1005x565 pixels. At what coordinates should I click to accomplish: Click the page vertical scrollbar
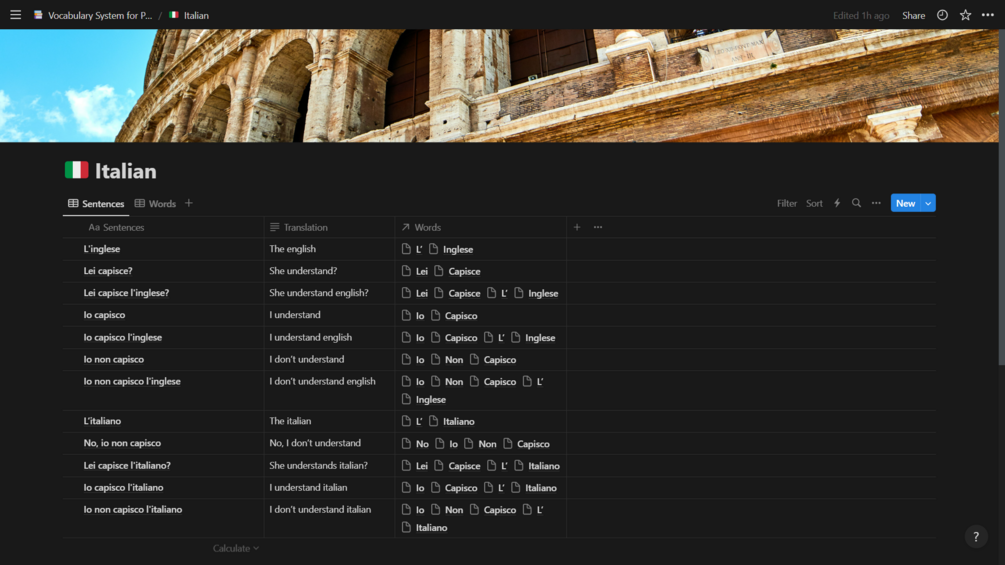click(1001, 199)
